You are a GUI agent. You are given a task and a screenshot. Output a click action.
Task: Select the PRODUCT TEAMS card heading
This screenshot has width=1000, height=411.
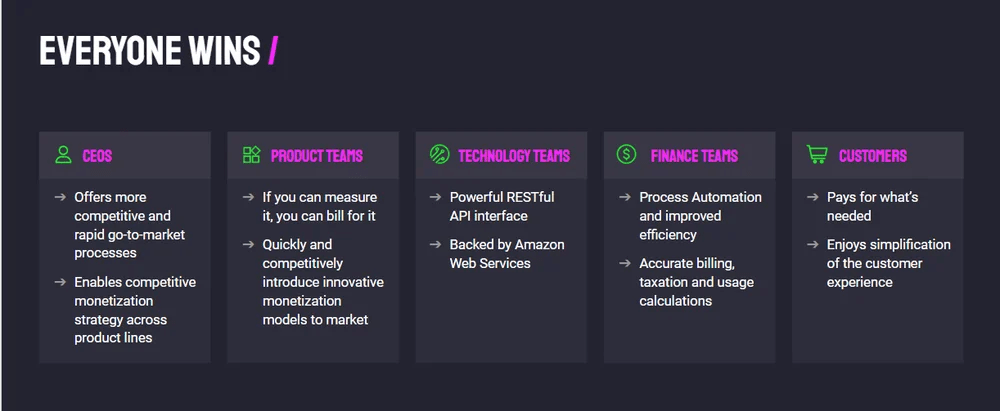pyautogui.click(x=316, y=156)
